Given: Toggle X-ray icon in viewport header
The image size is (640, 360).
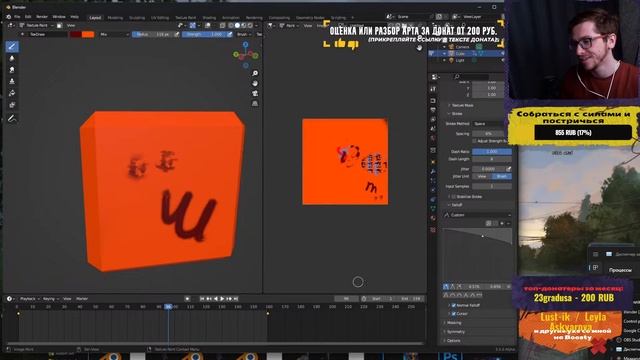Looking at the screenshot, I should (x=222, y=25).
